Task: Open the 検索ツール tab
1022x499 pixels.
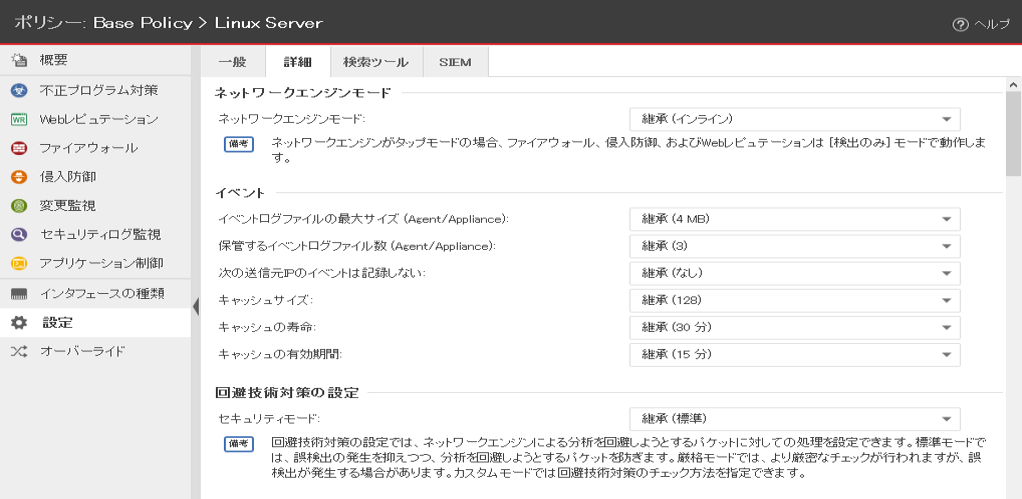Action: point(375,62)
